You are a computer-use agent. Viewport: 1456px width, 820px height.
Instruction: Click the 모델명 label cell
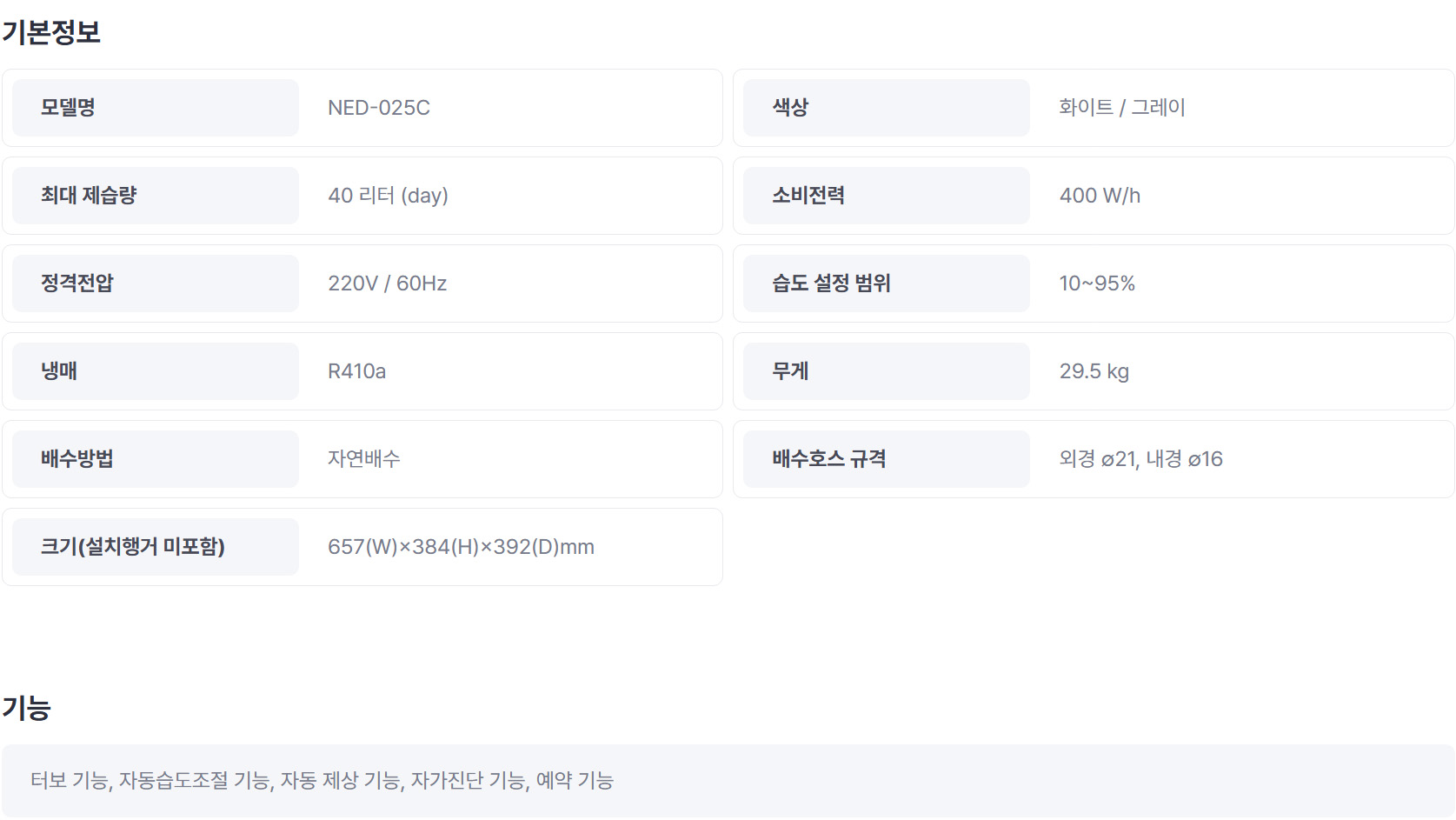[156, 108]
